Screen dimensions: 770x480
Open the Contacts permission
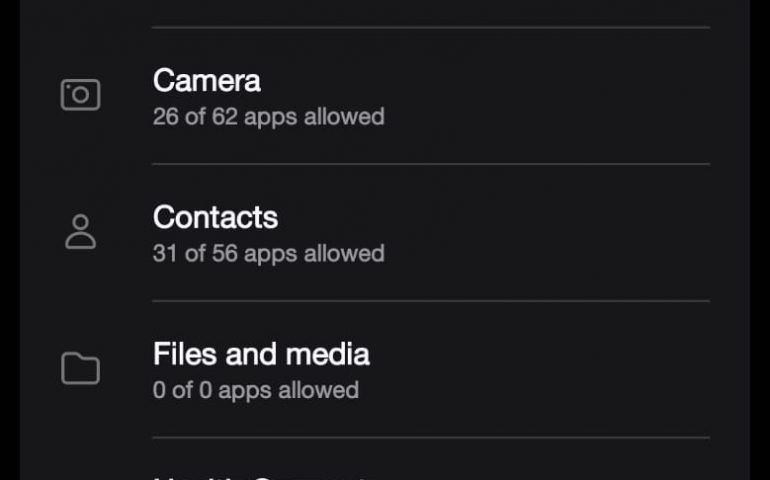tap(385, 232)
